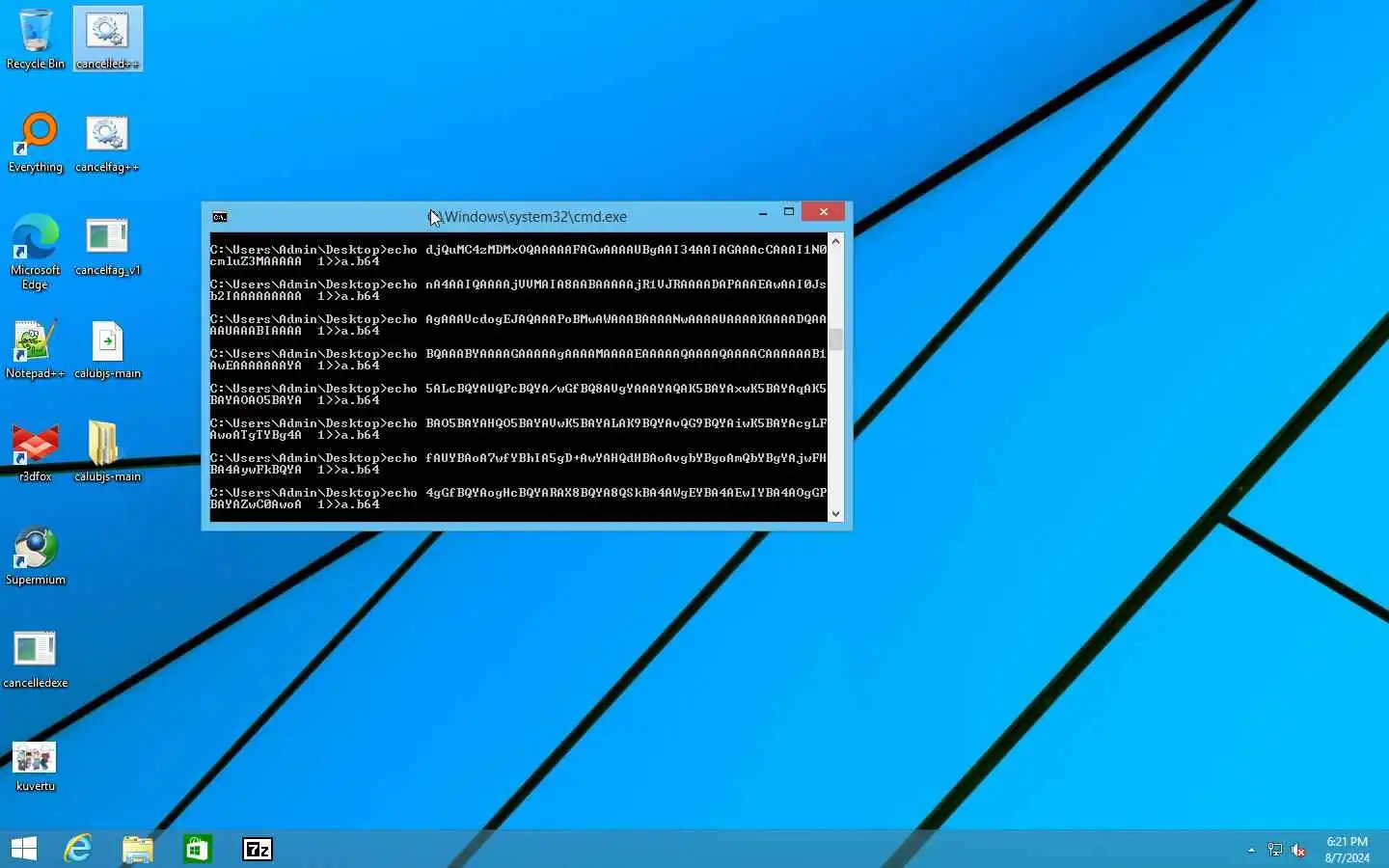Click the echo line starting fAUYBAoA7wfY

518,464
